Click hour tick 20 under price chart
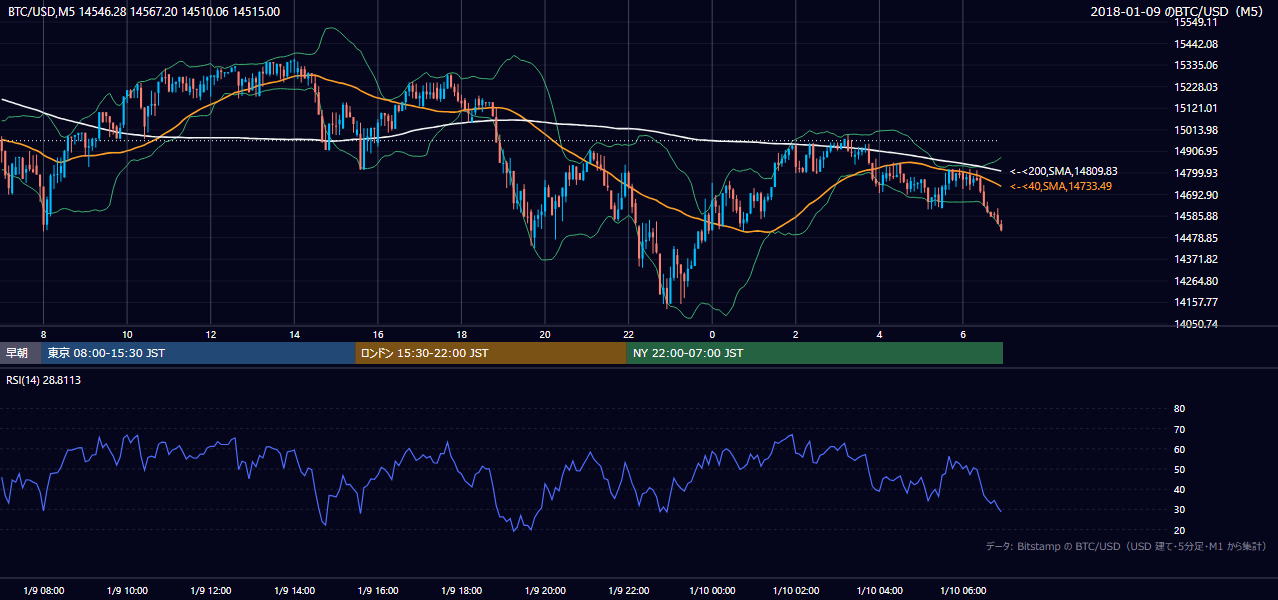Image resolution: width=1278 pixels, height=600 pixels. (544, 334)
